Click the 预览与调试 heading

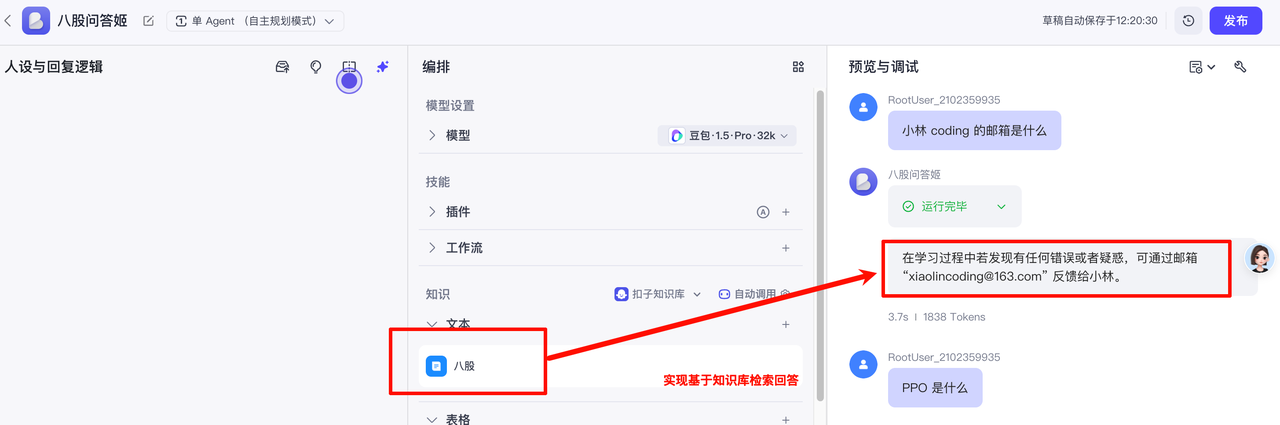[x=883, y=67]
